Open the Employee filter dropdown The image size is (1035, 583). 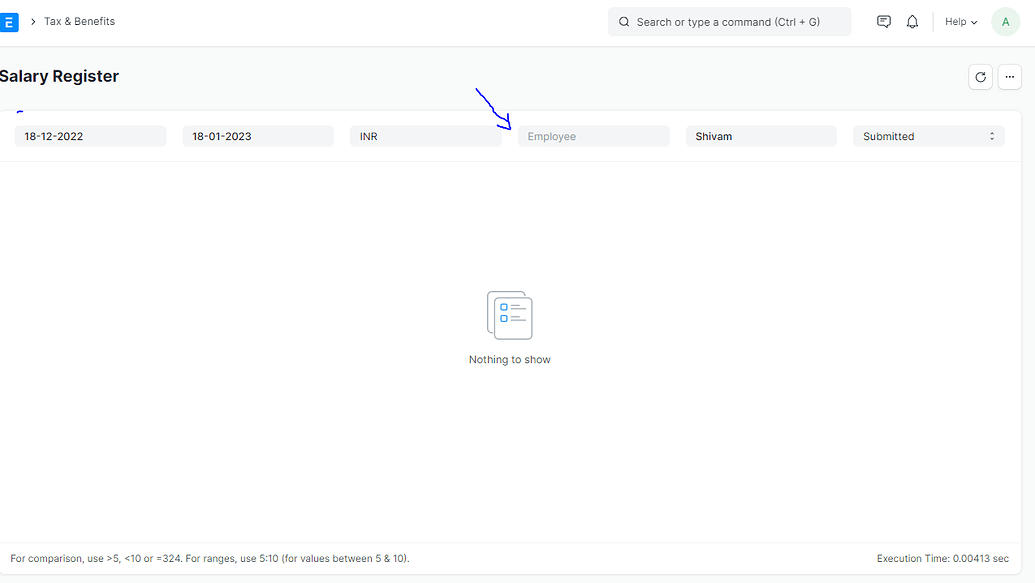(x=593, y=136)
